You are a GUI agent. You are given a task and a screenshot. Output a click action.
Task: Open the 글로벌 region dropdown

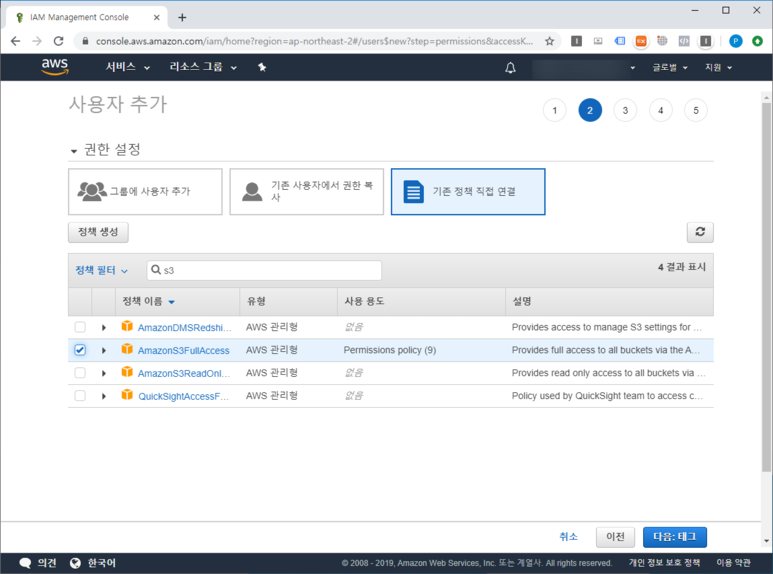(x=670, y=68)
